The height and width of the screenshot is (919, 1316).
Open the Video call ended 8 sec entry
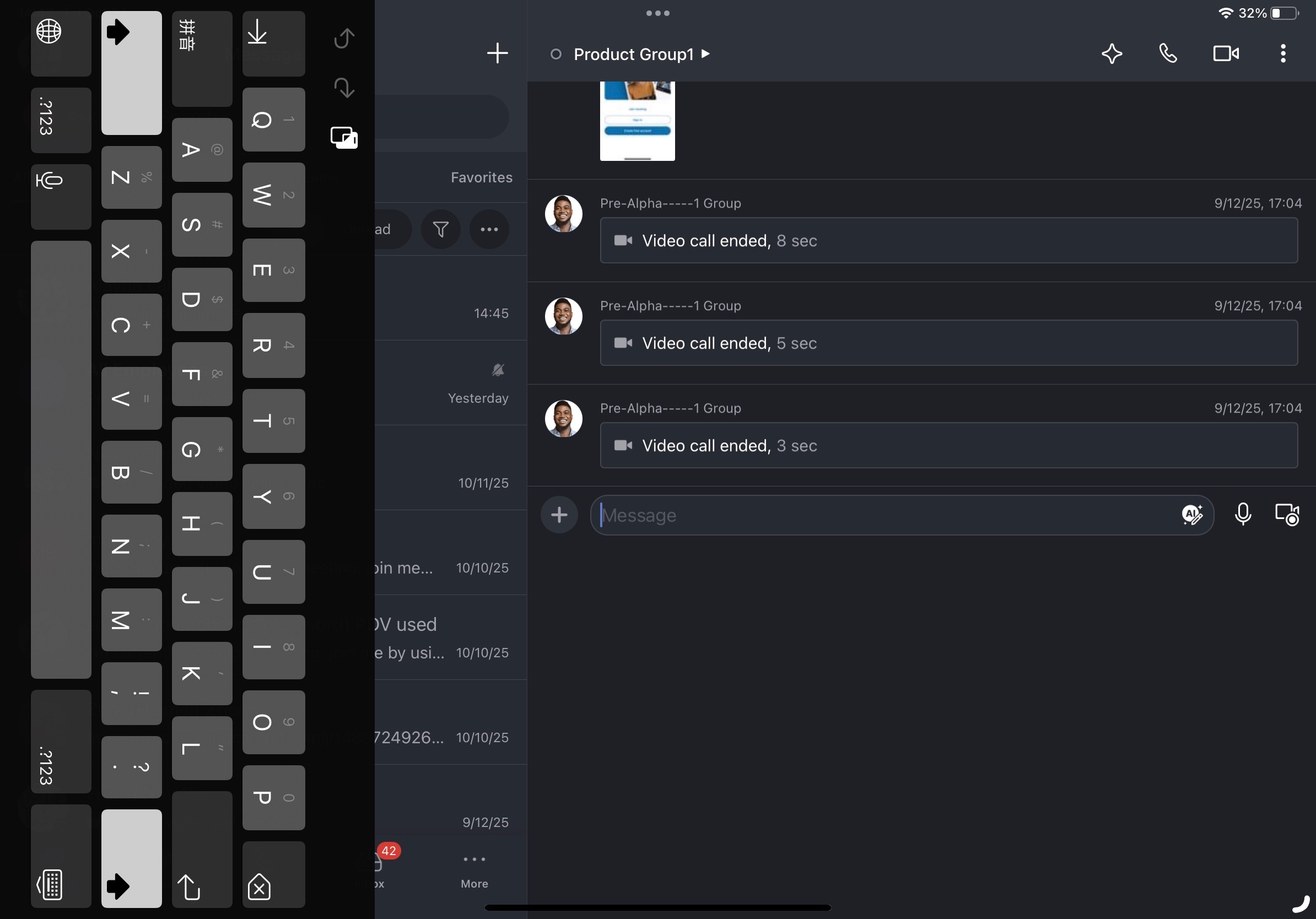(948, 241)
